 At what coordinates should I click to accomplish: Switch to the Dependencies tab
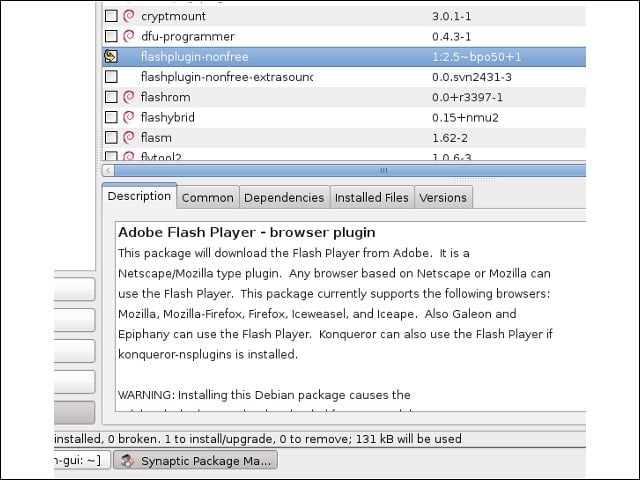(x=284, y=198)
